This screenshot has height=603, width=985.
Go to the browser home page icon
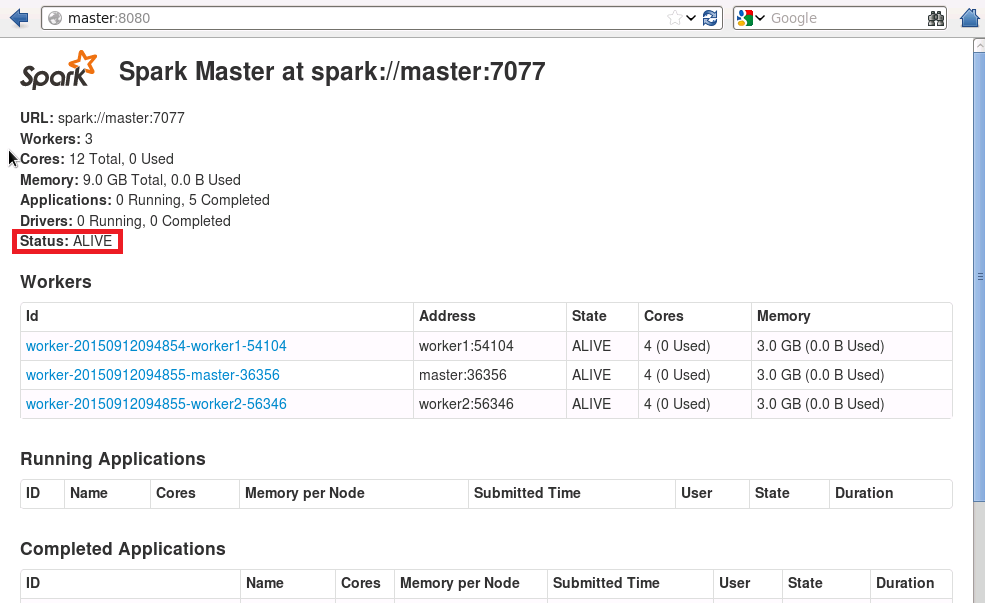(971, 18)
